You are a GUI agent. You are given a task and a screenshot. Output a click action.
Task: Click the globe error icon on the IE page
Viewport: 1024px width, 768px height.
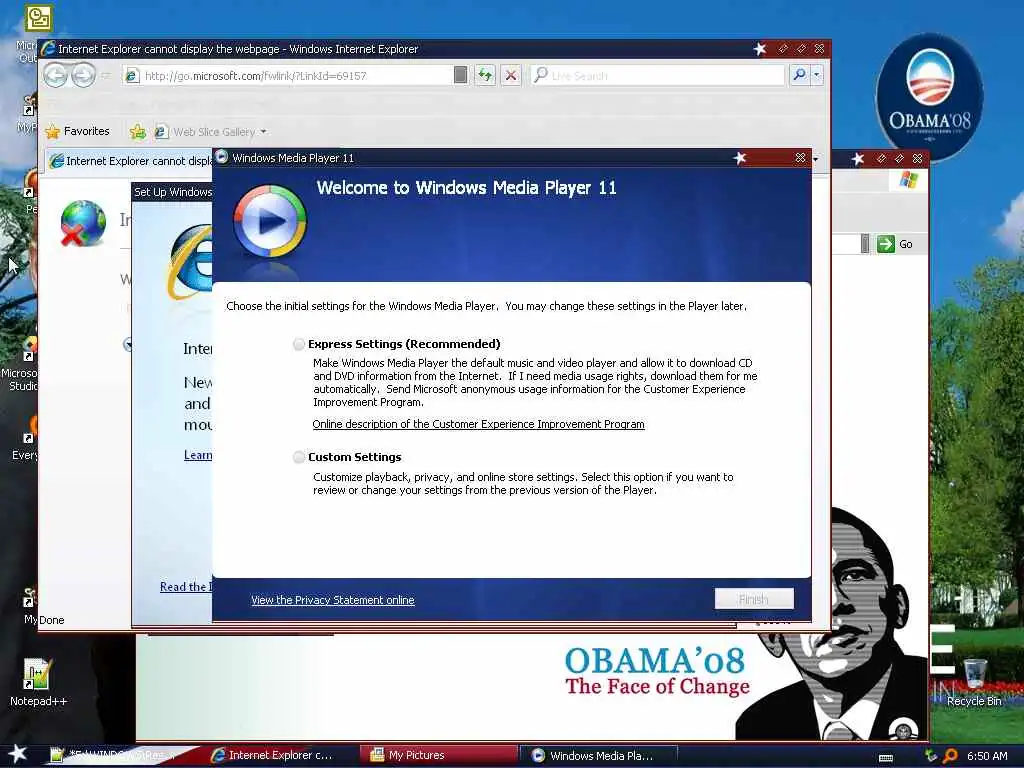tap(83, 223)
